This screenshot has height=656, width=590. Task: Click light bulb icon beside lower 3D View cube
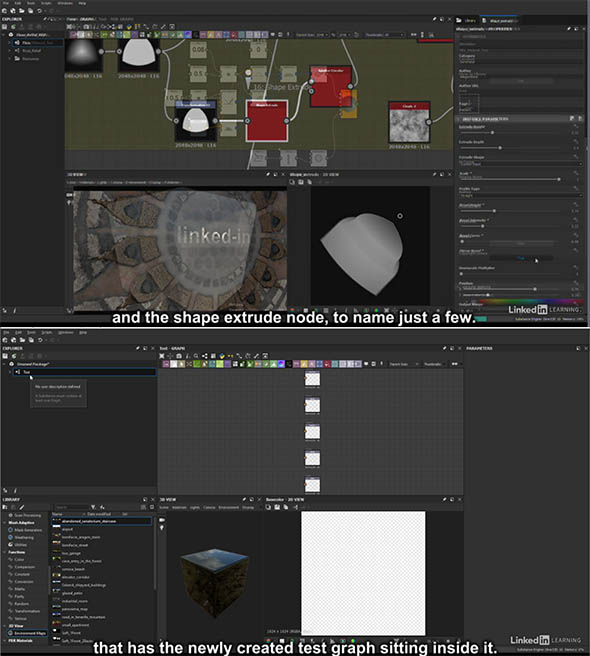click(x=162, y=528)
